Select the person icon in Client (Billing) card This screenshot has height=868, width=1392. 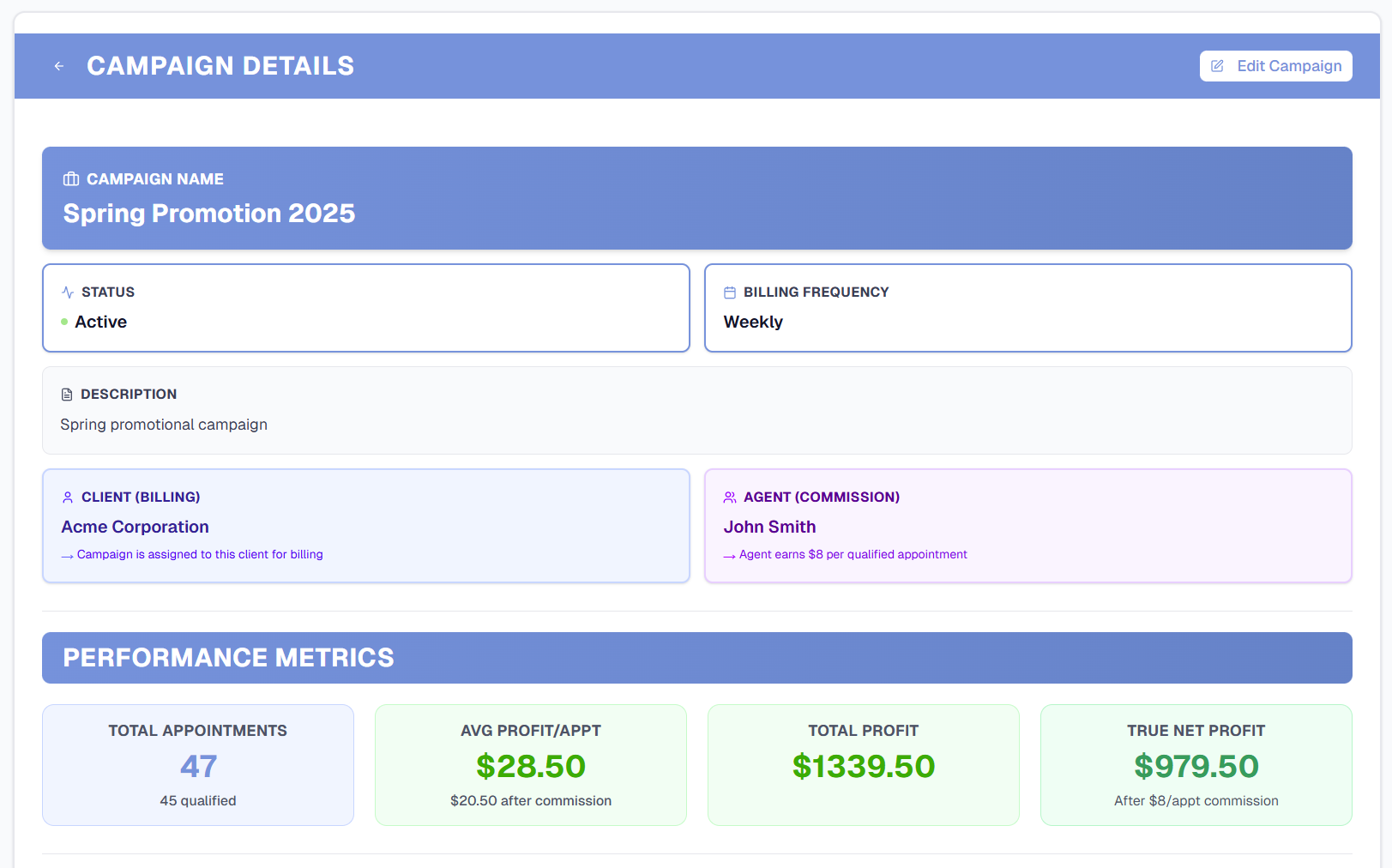point(68,497)
